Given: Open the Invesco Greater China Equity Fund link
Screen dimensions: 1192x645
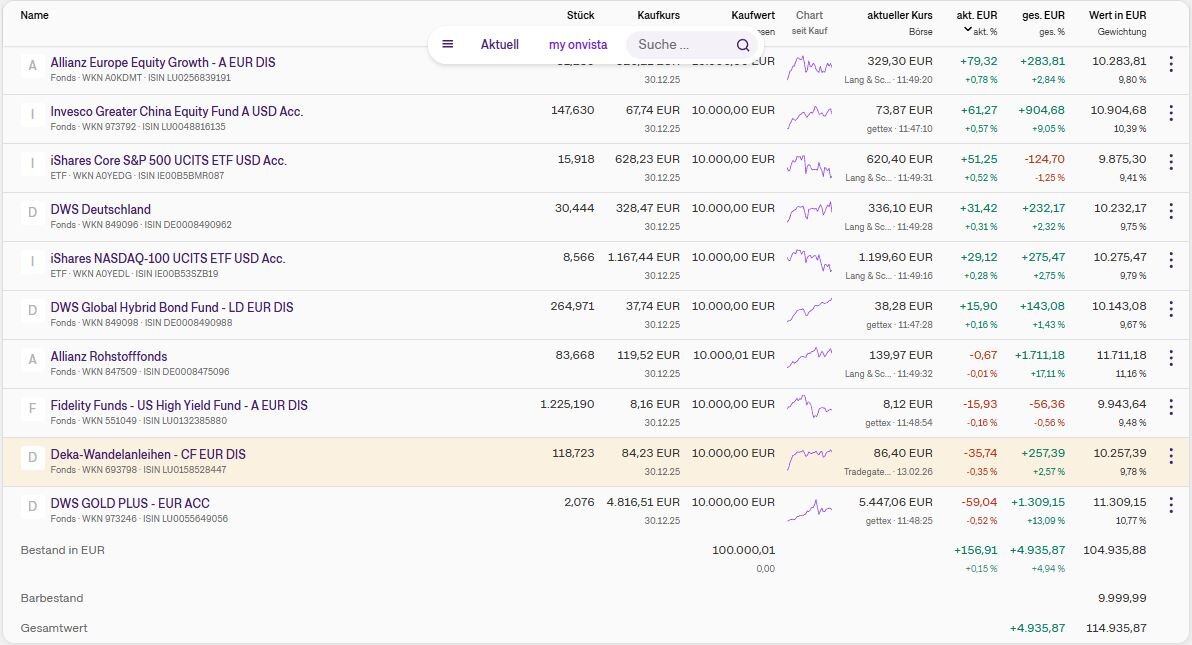Looking at the screenshot, I should [x=177, y=111].
